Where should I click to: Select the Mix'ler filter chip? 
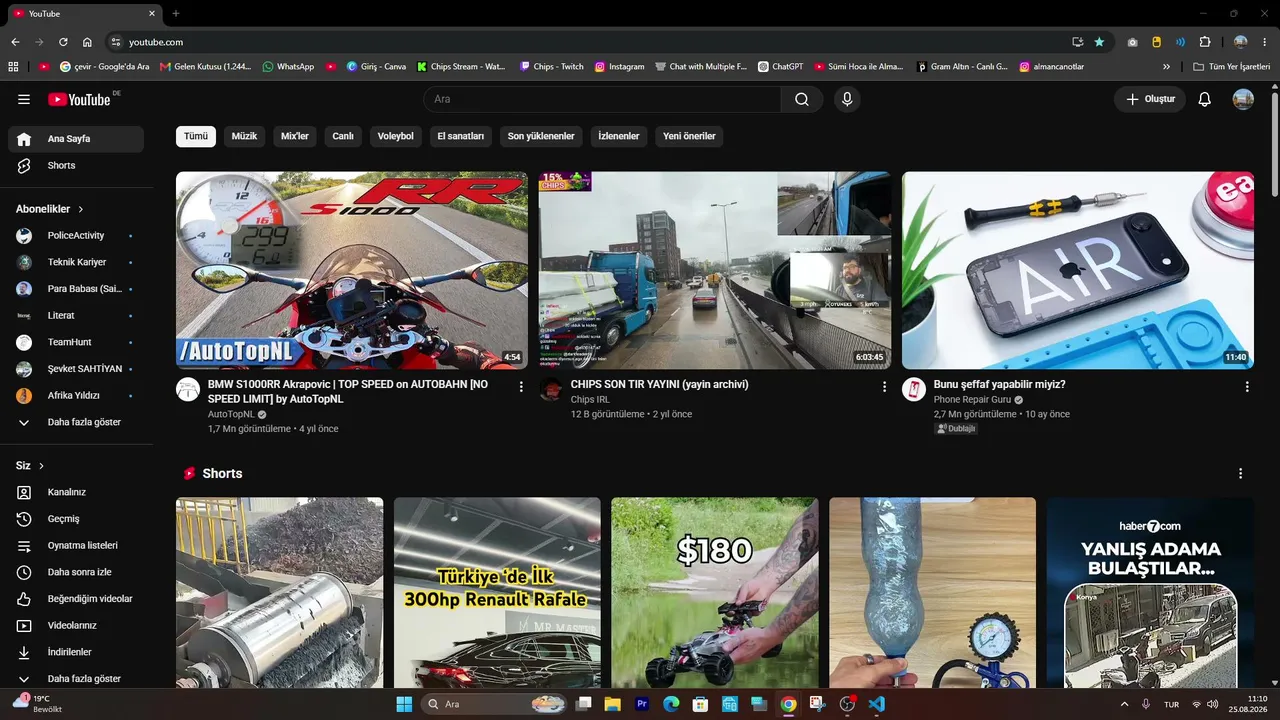point(295,136)
